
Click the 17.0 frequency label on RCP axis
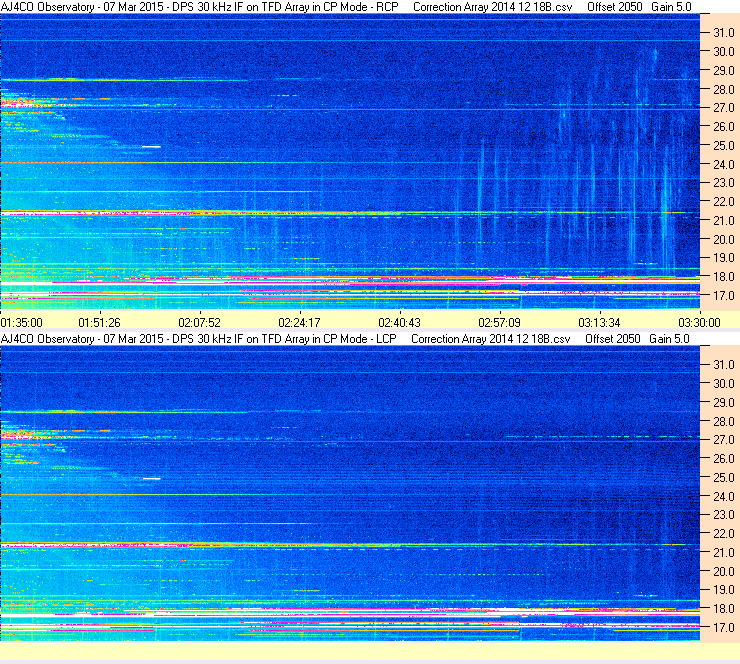[724, 296]
